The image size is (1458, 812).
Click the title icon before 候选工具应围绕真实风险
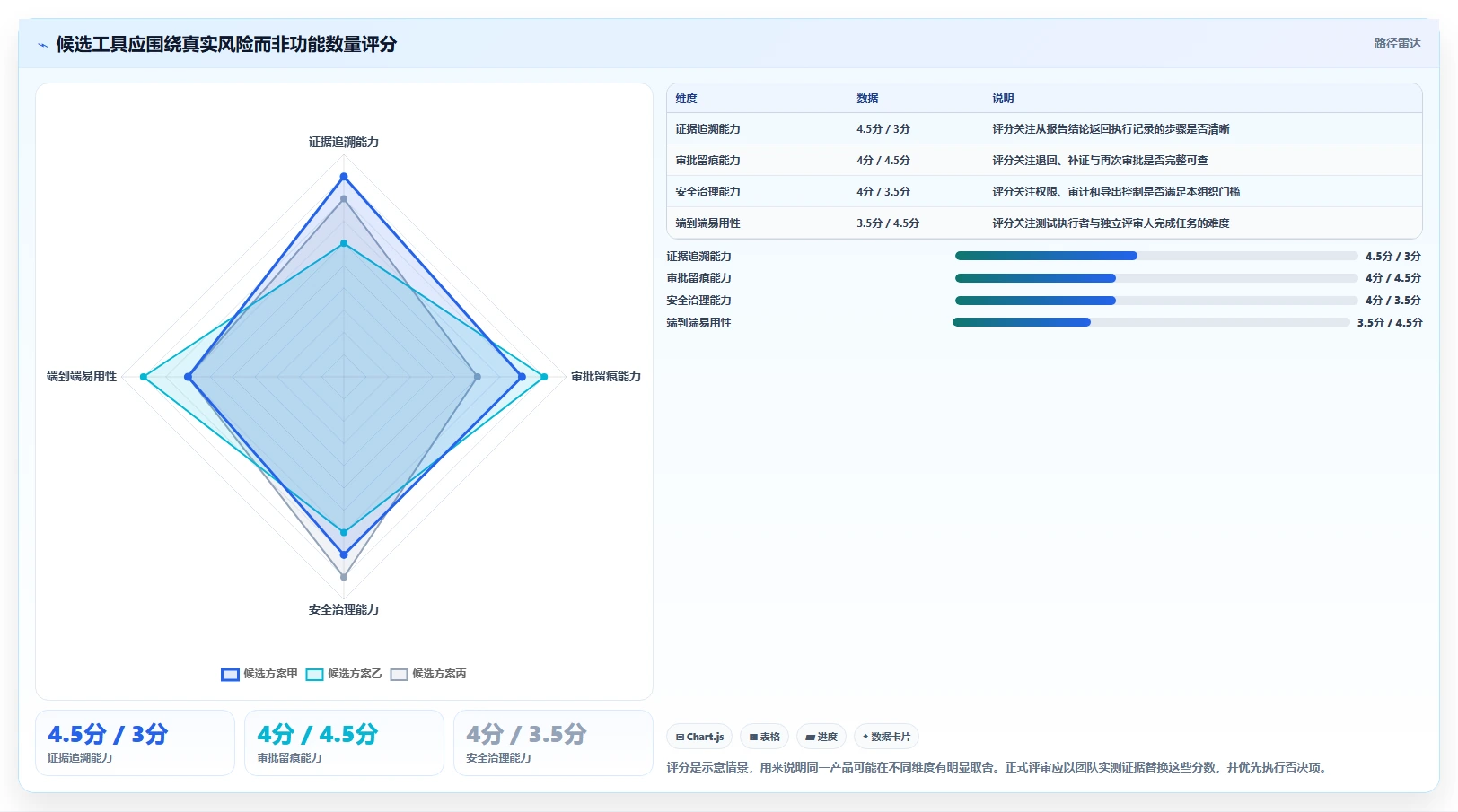click(x=42, y=44)
